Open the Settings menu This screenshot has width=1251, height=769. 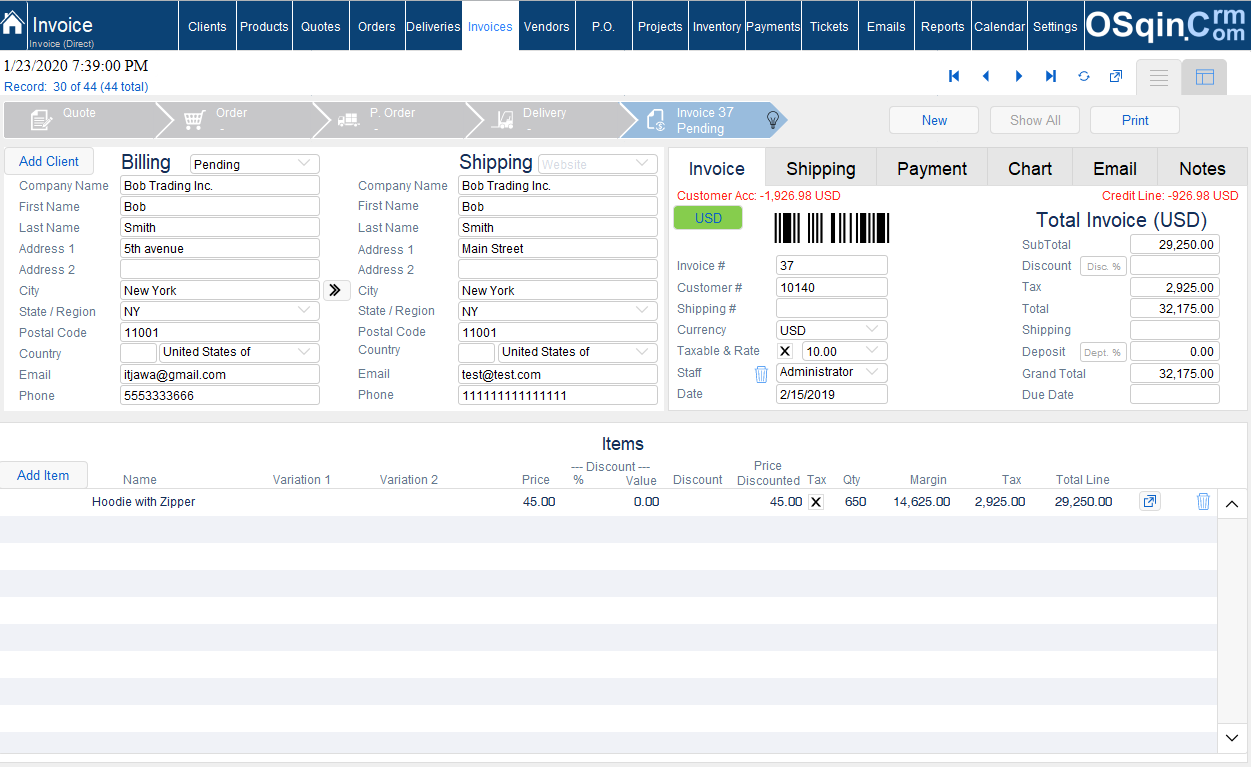[x=1055, y=26]
